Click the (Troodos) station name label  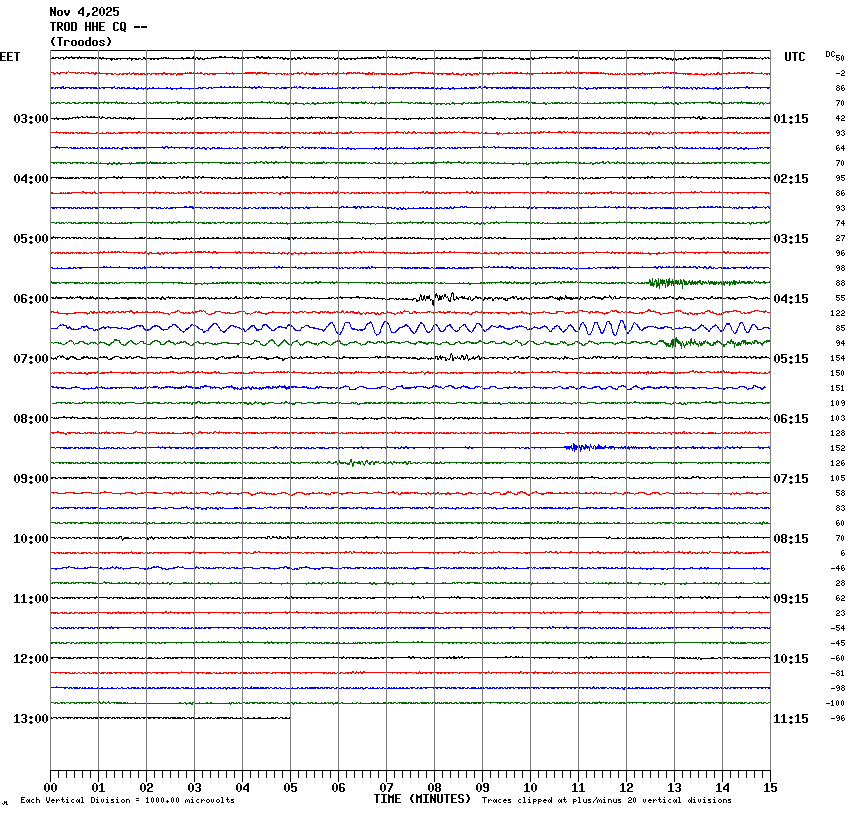(81, 42)
